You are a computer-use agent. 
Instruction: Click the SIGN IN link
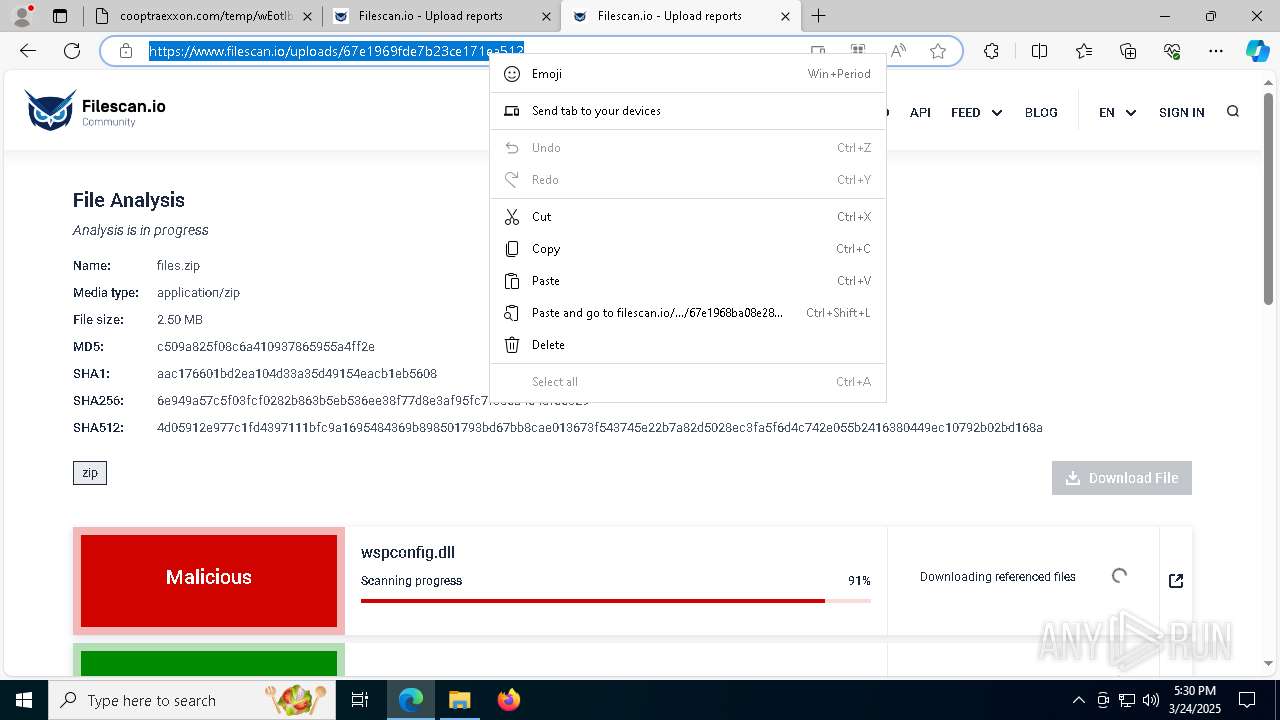[x=1181, y=113]
